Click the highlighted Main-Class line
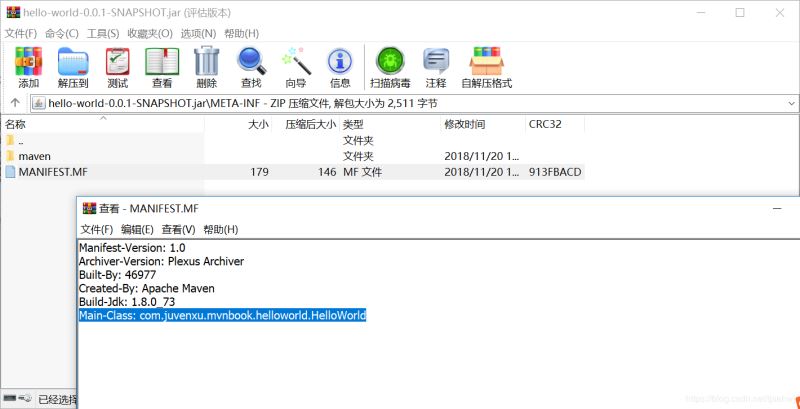This screenshot has height=409, width=800. (222, 315)
